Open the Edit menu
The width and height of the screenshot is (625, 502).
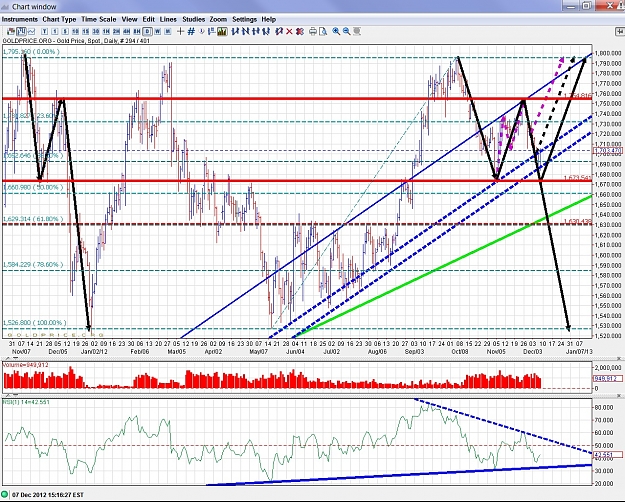click(x=148, y=19)
